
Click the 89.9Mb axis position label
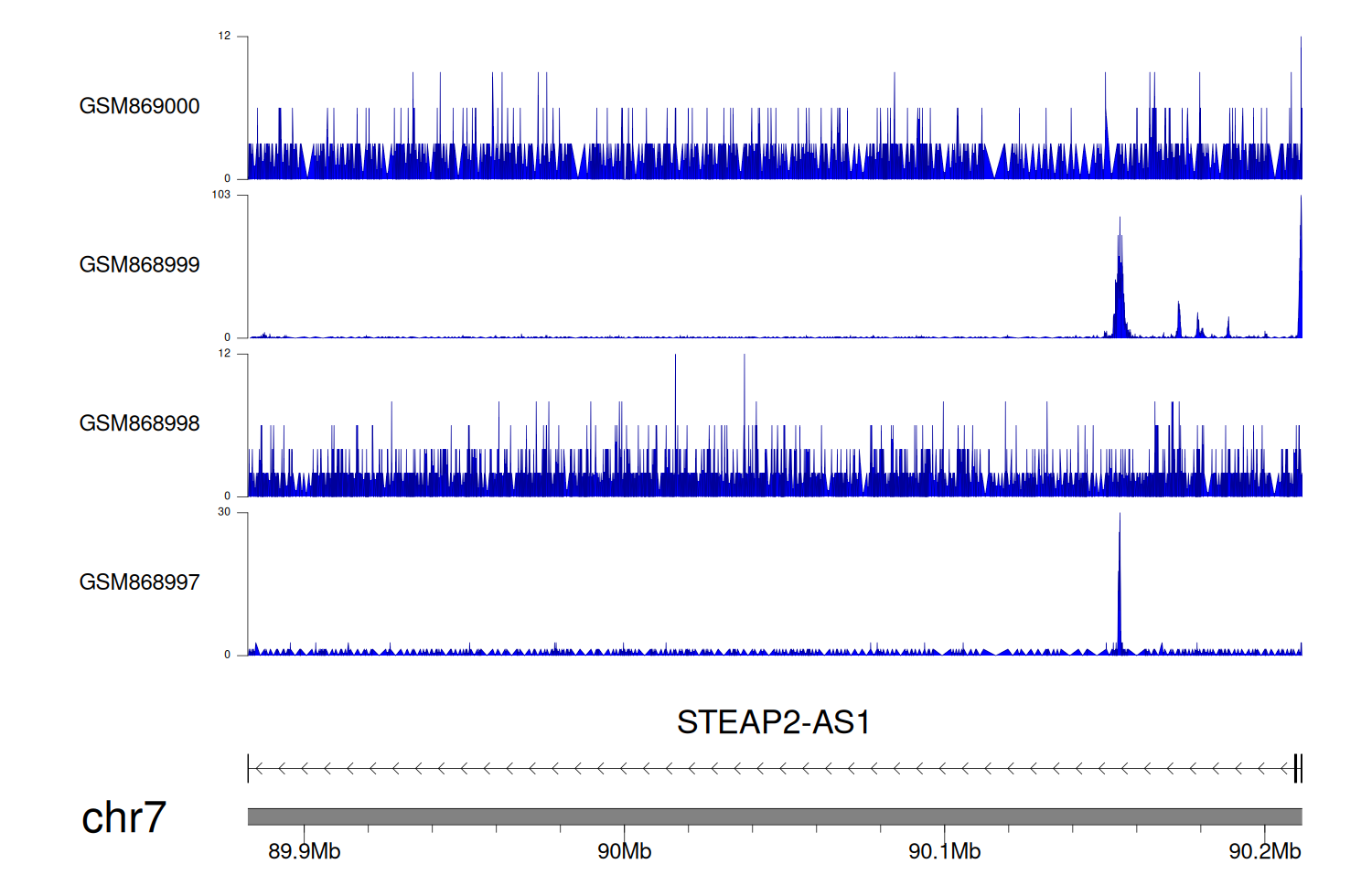304,851
